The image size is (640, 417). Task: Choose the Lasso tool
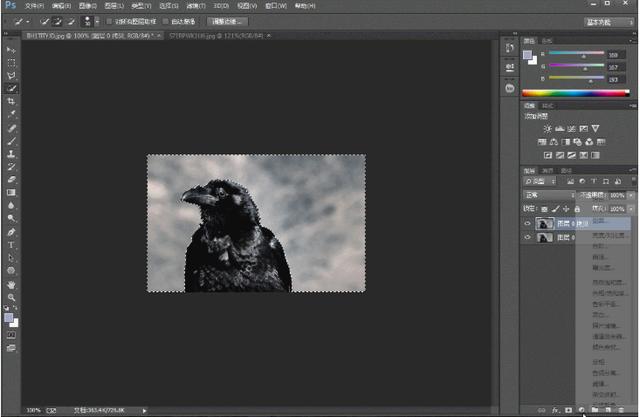click(11, 75)
